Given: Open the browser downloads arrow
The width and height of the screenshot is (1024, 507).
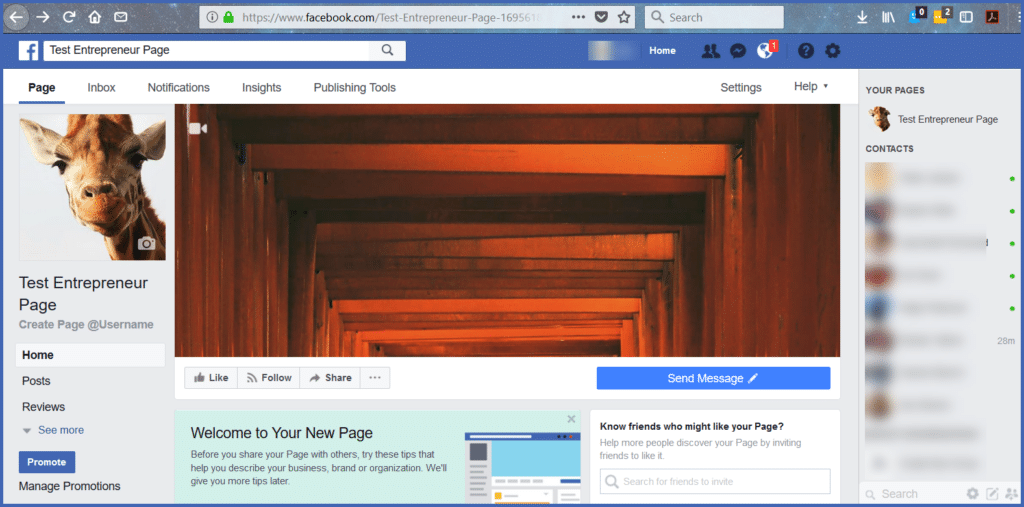Looking at the screenshot, I should 862,18.
